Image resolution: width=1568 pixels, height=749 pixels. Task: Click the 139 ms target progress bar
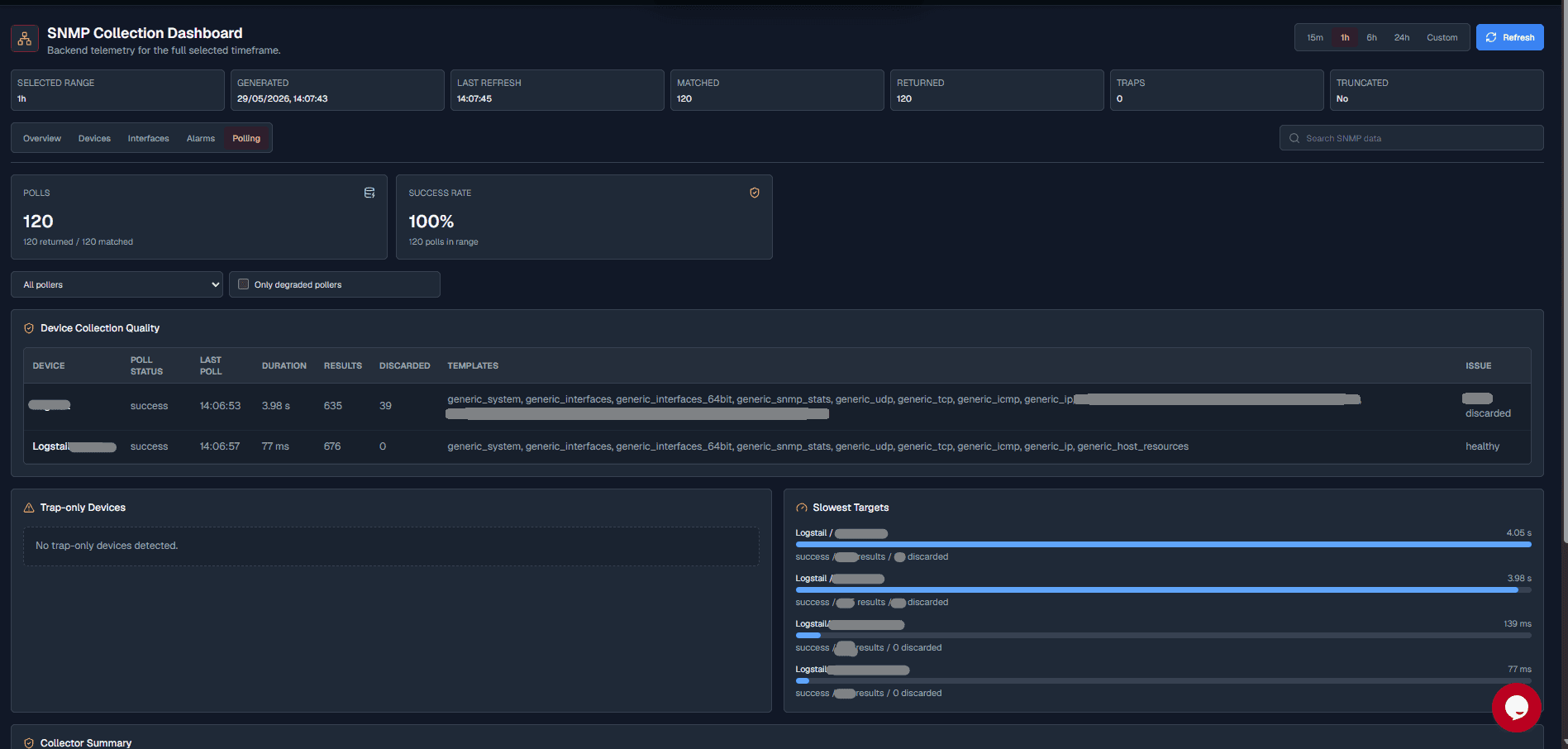coord(1163,635)
